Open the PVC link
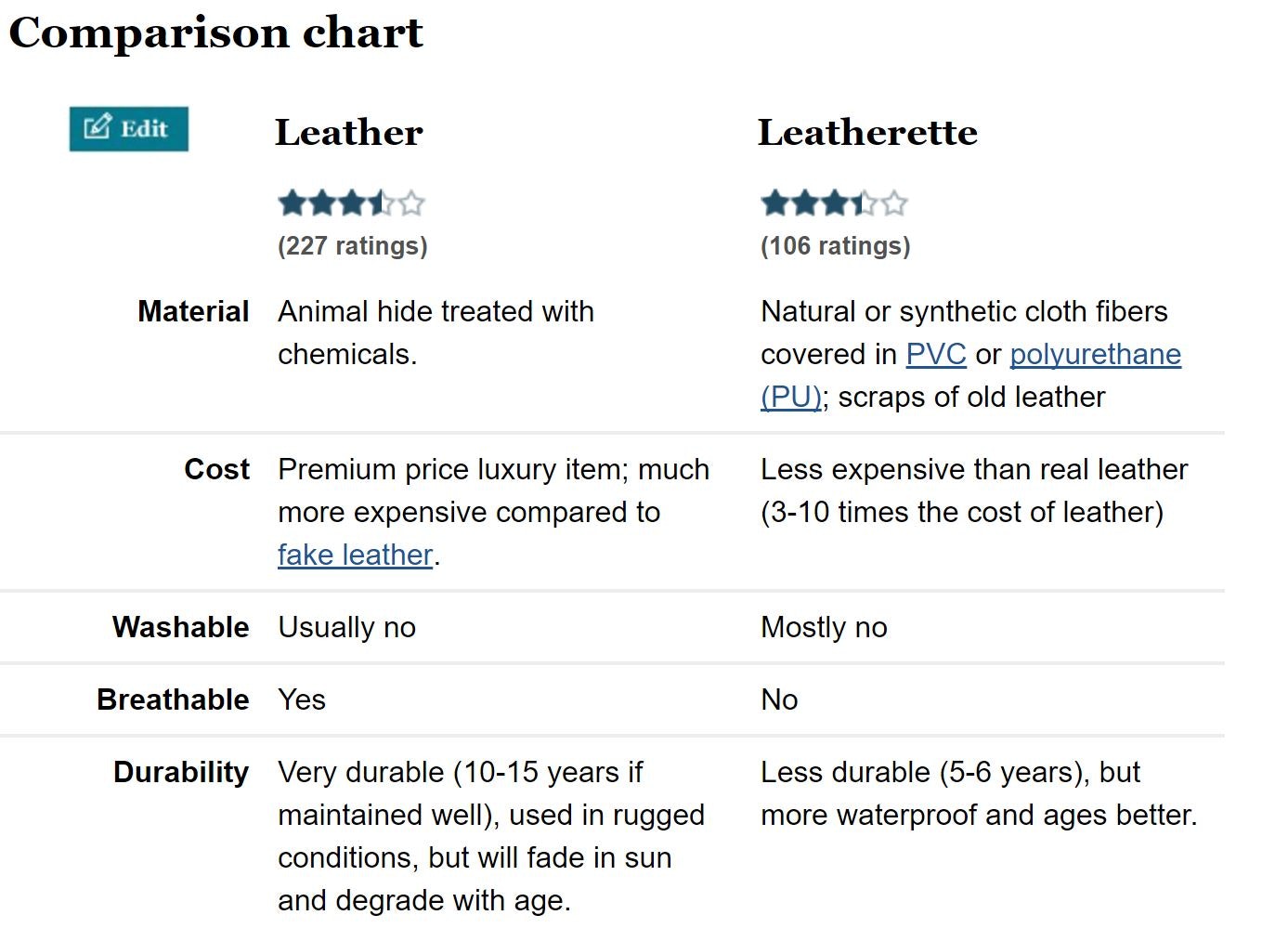 click(935, 355)
